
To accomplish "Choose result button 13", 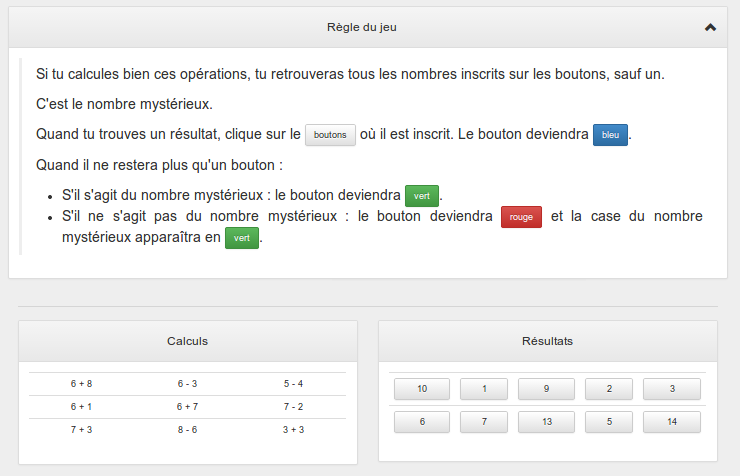I will (x=546, y=422).
